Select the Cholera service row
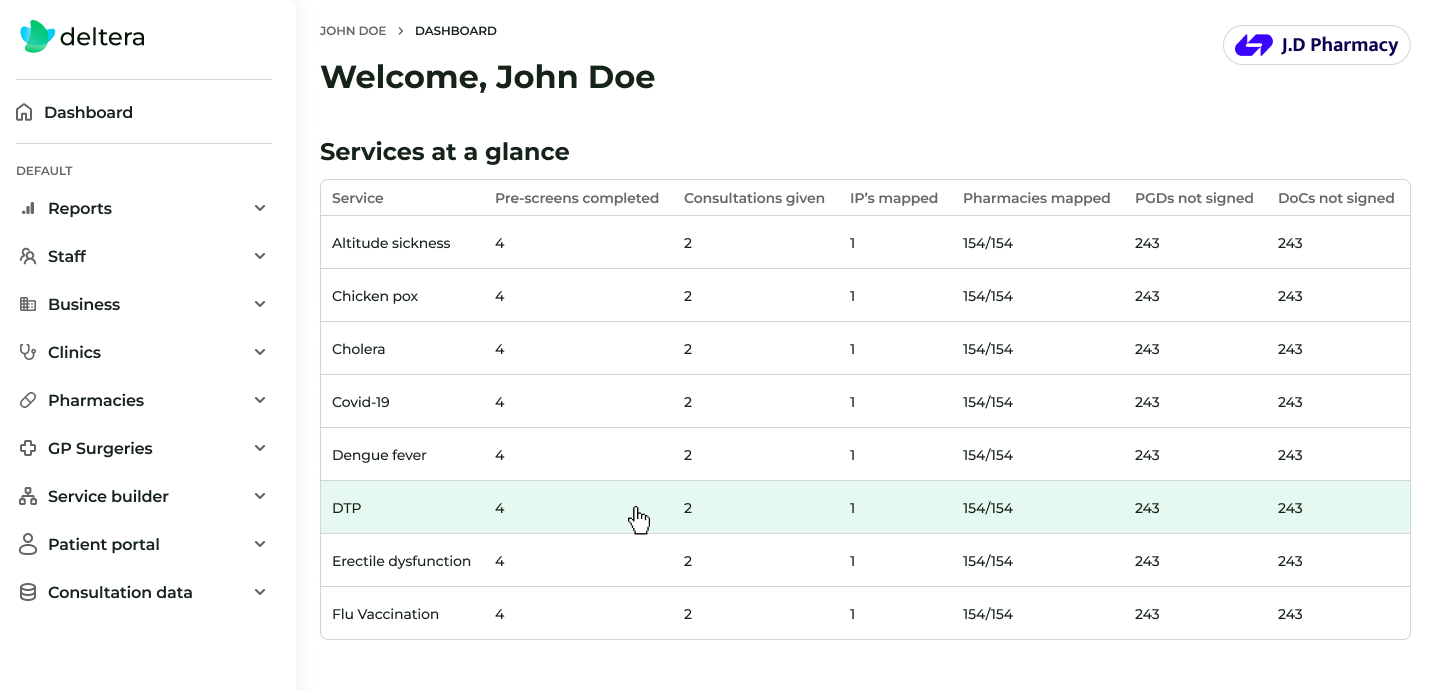 [865, 349]
